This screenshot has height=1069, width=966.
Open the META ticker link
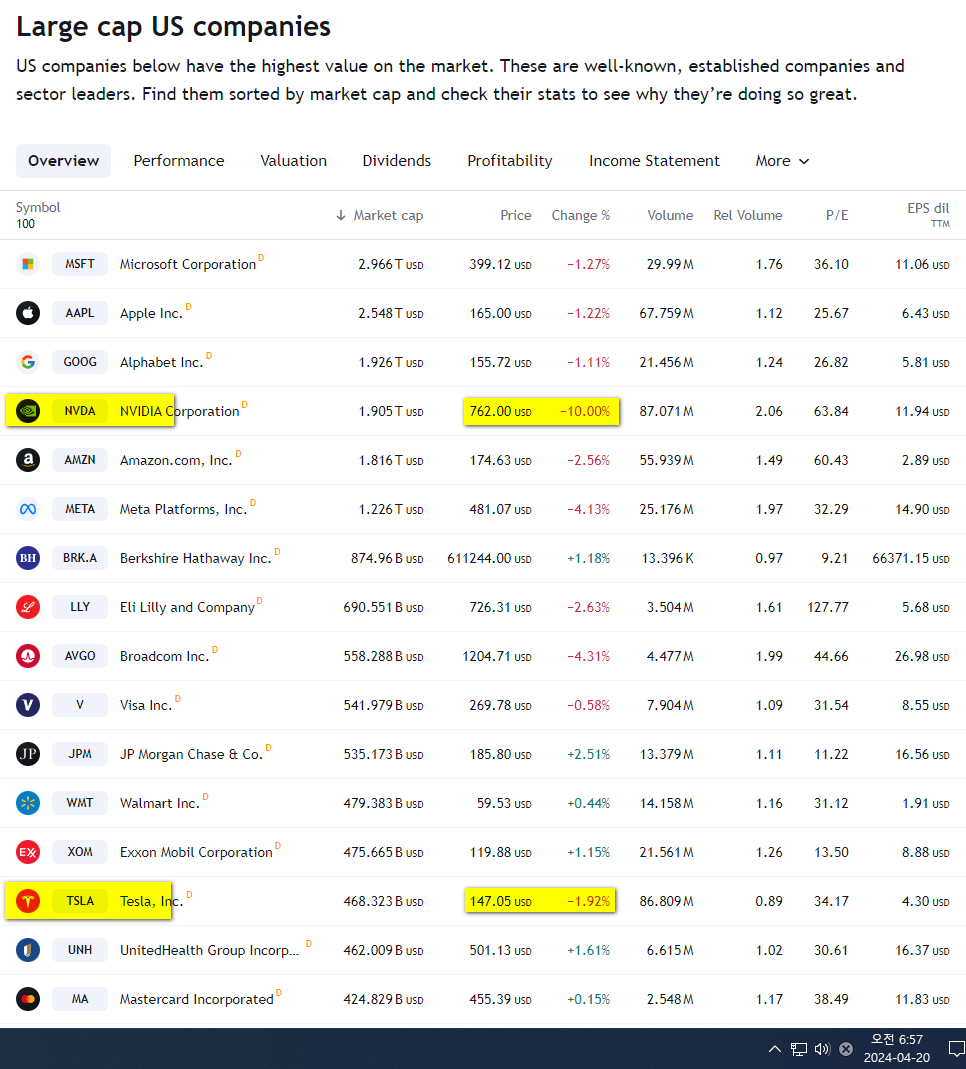point(80,509)
